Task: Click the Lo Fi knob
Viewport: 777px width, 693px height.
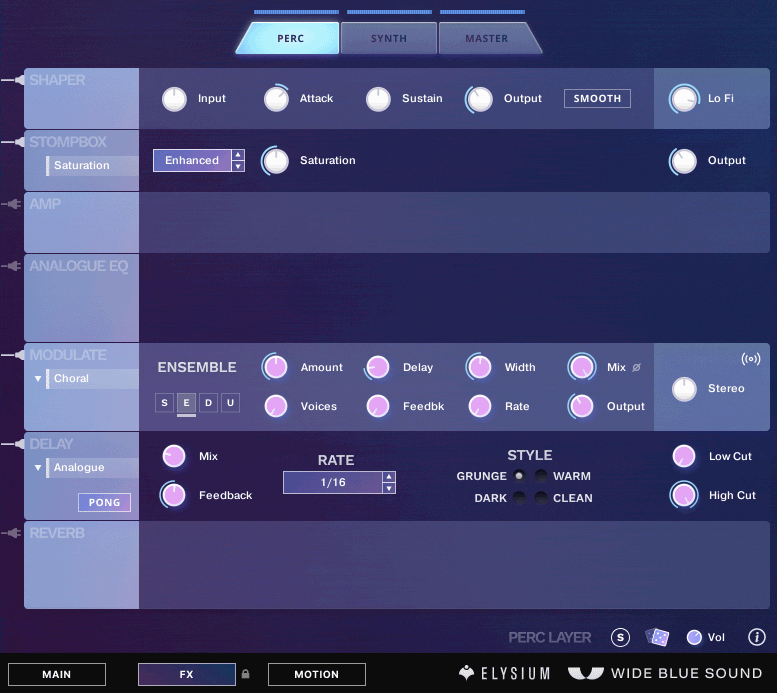Action: [684, 98]
